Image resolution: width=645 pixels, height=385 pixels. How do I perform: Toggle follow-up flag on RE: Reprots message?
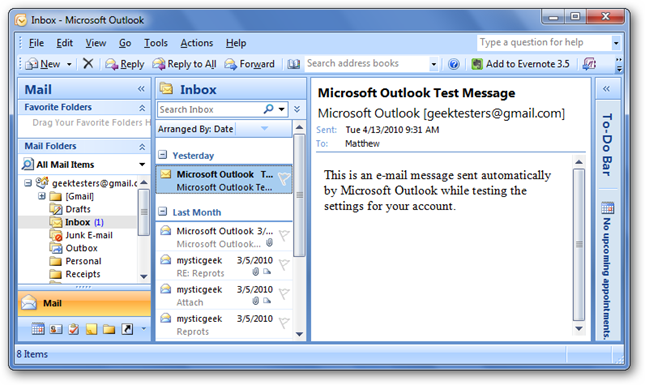point(284,264)
